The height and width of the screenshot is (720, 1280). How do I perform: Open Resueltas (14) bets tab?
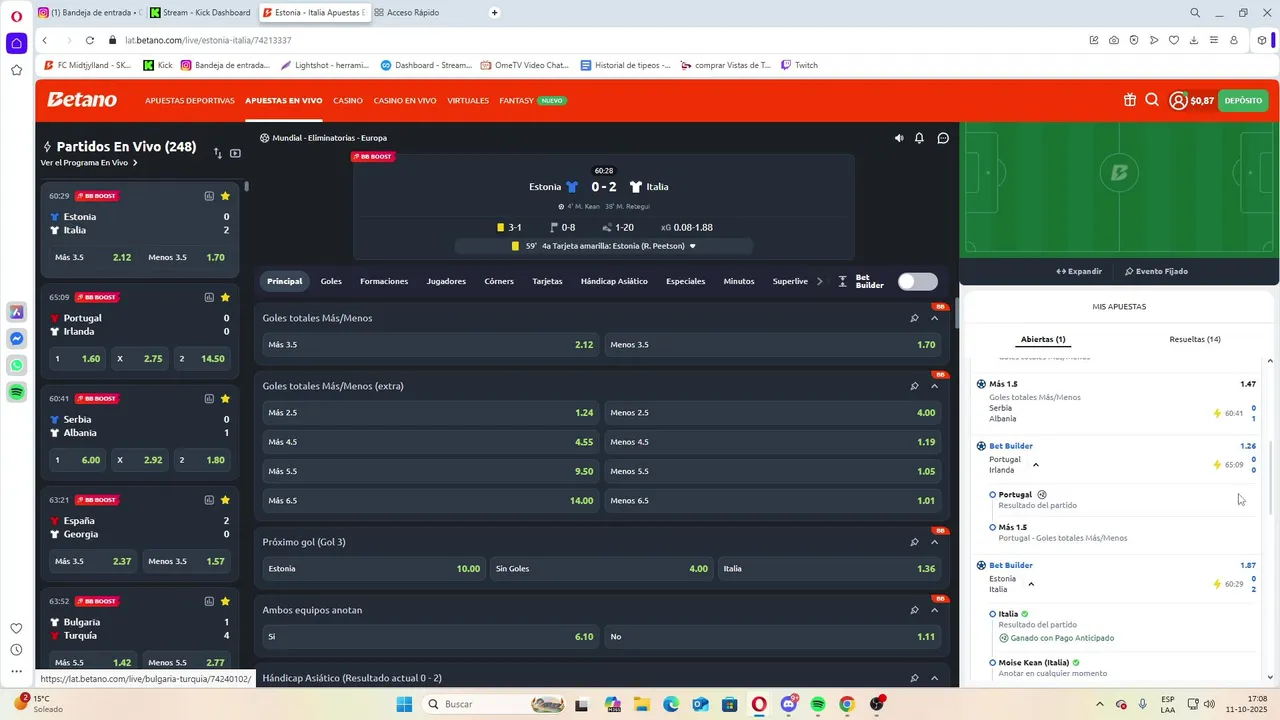tap(1195, 339)
